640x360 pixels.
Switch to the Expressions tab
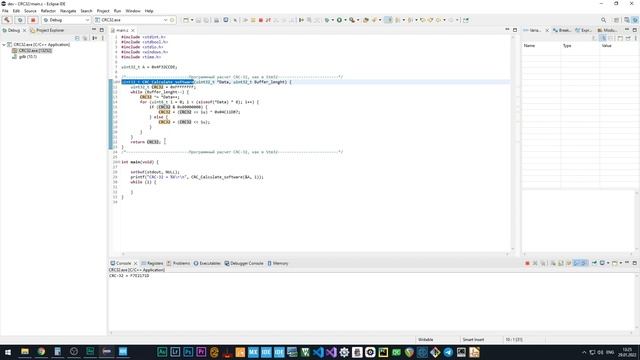pos(584,30)
